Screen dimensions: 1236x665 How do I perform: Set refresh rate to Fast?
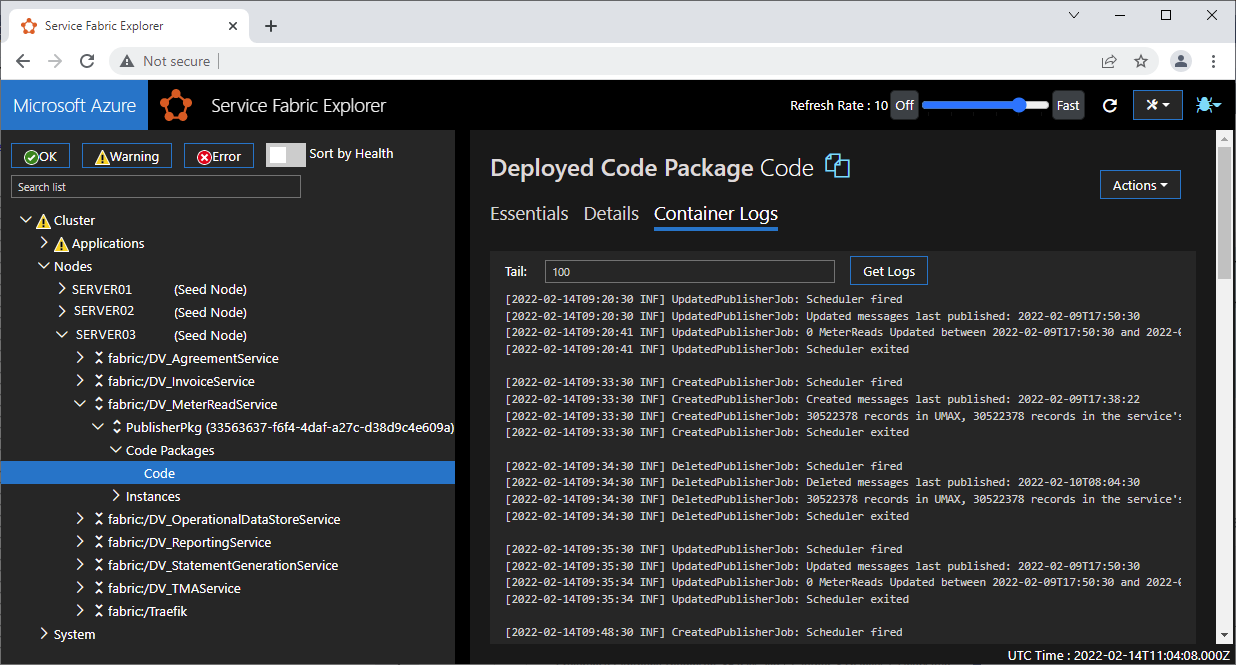[x=1067, y=104]
